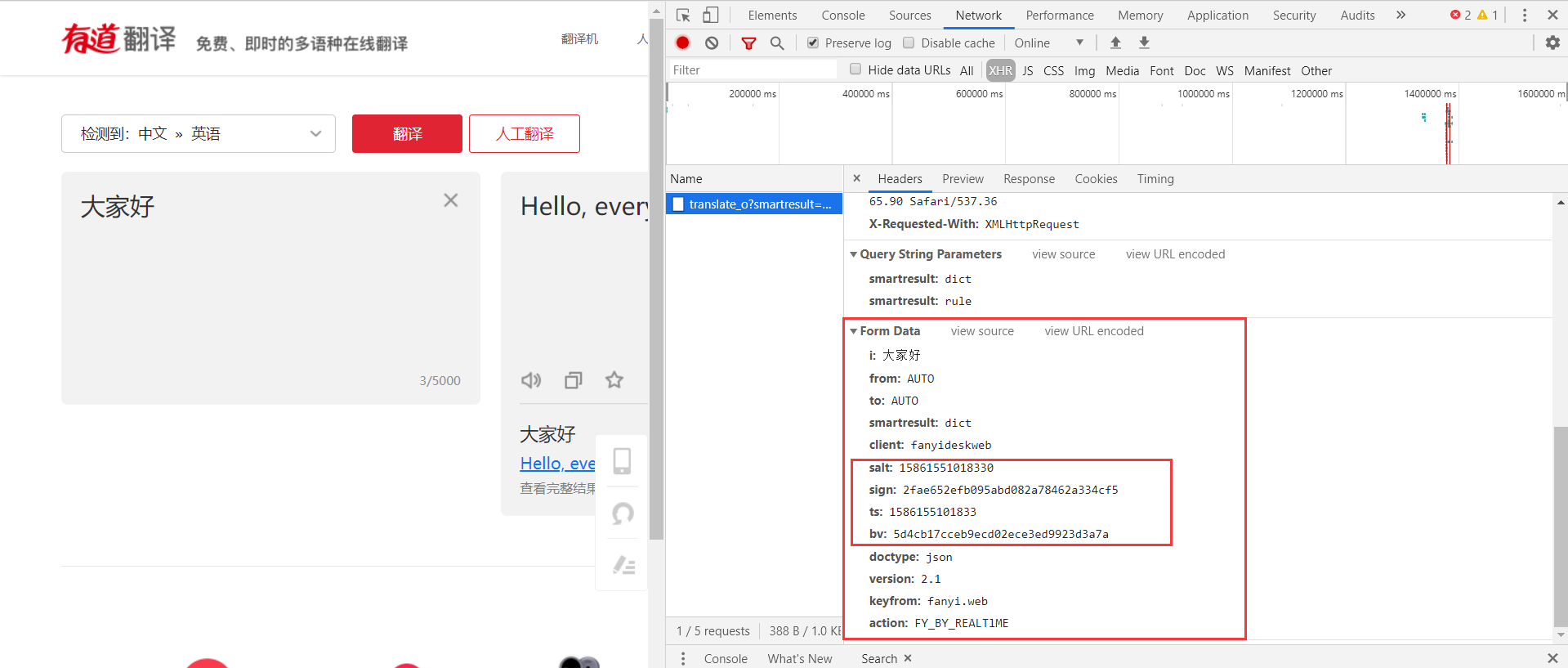Switch to the Console tab
1568x668 pixels.
tap(843, 15)
